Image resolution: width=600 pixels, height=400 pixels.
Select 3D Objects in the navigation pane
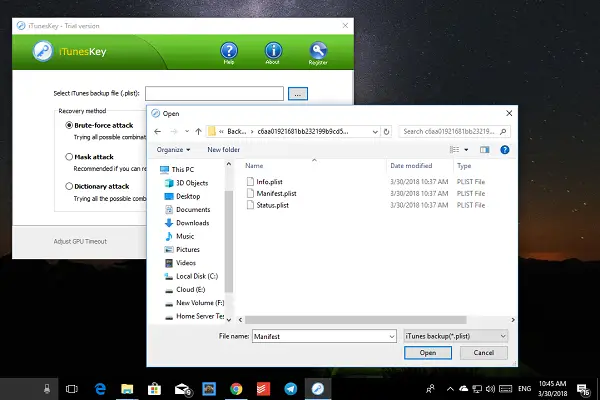[192, 183]
